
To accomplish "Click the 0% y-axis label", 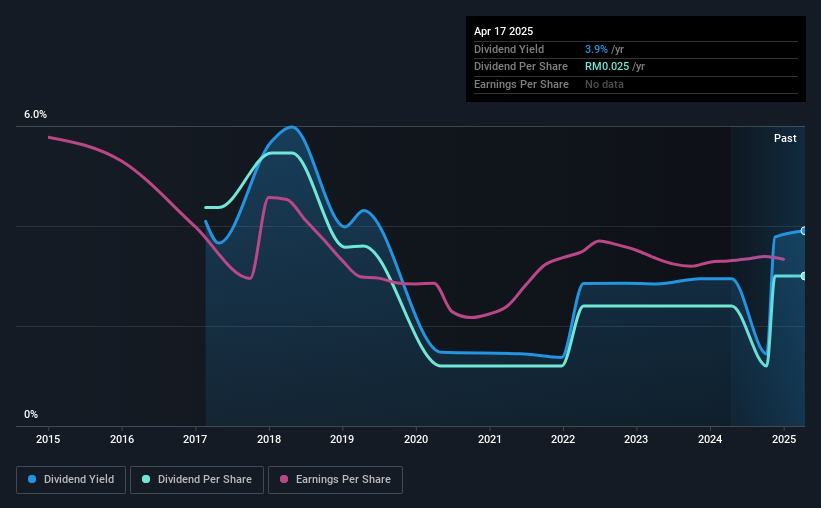I will (x=31, y=414).
